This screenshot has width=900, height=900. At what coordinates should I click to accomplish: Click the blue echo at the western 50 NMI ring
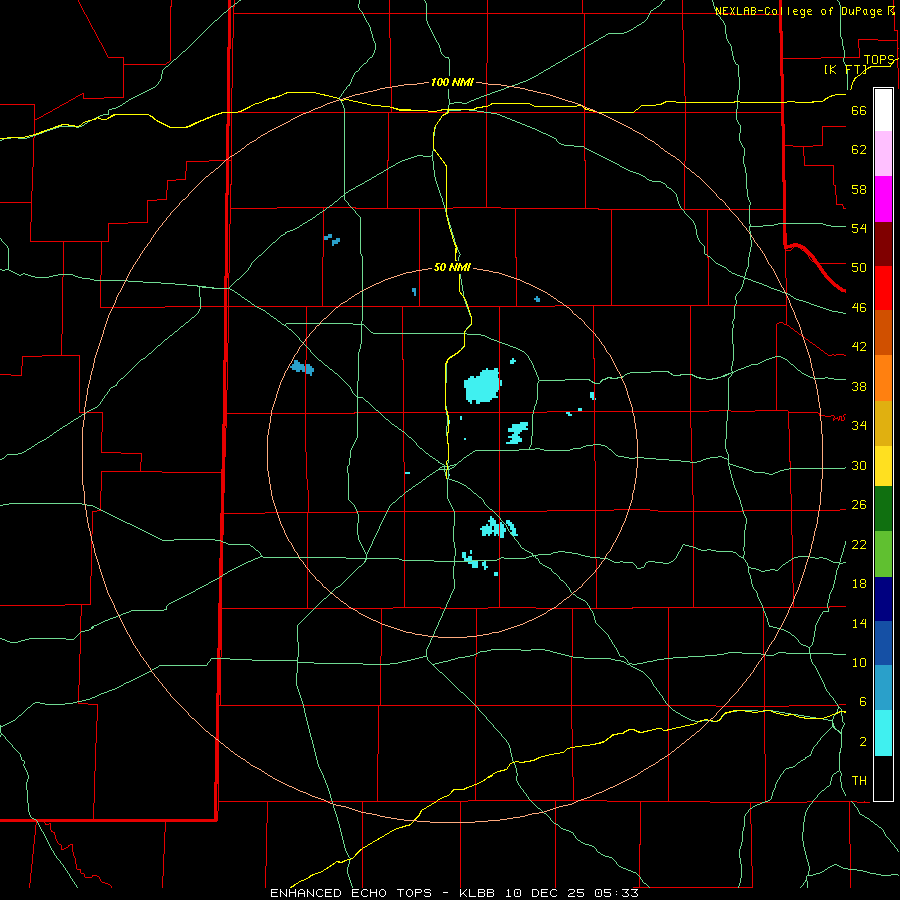(302, 367)
